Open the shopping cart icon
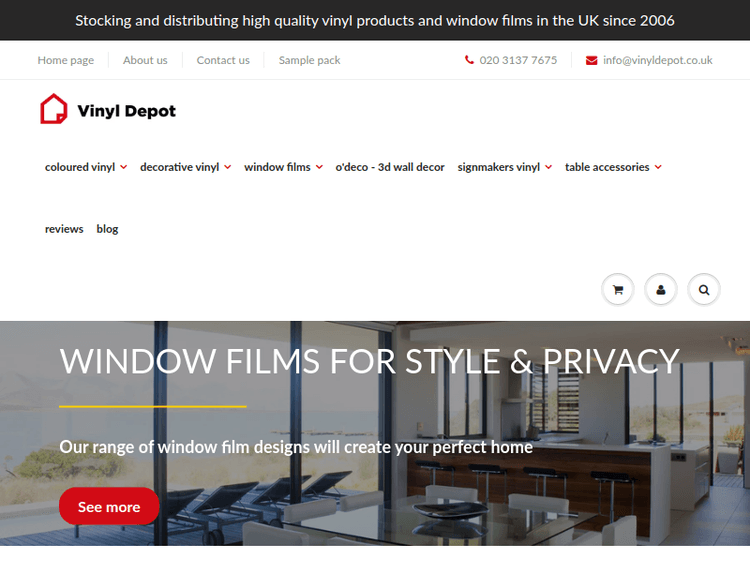The width and height of the screenshot is (750, 563). (x=617, y=290)
